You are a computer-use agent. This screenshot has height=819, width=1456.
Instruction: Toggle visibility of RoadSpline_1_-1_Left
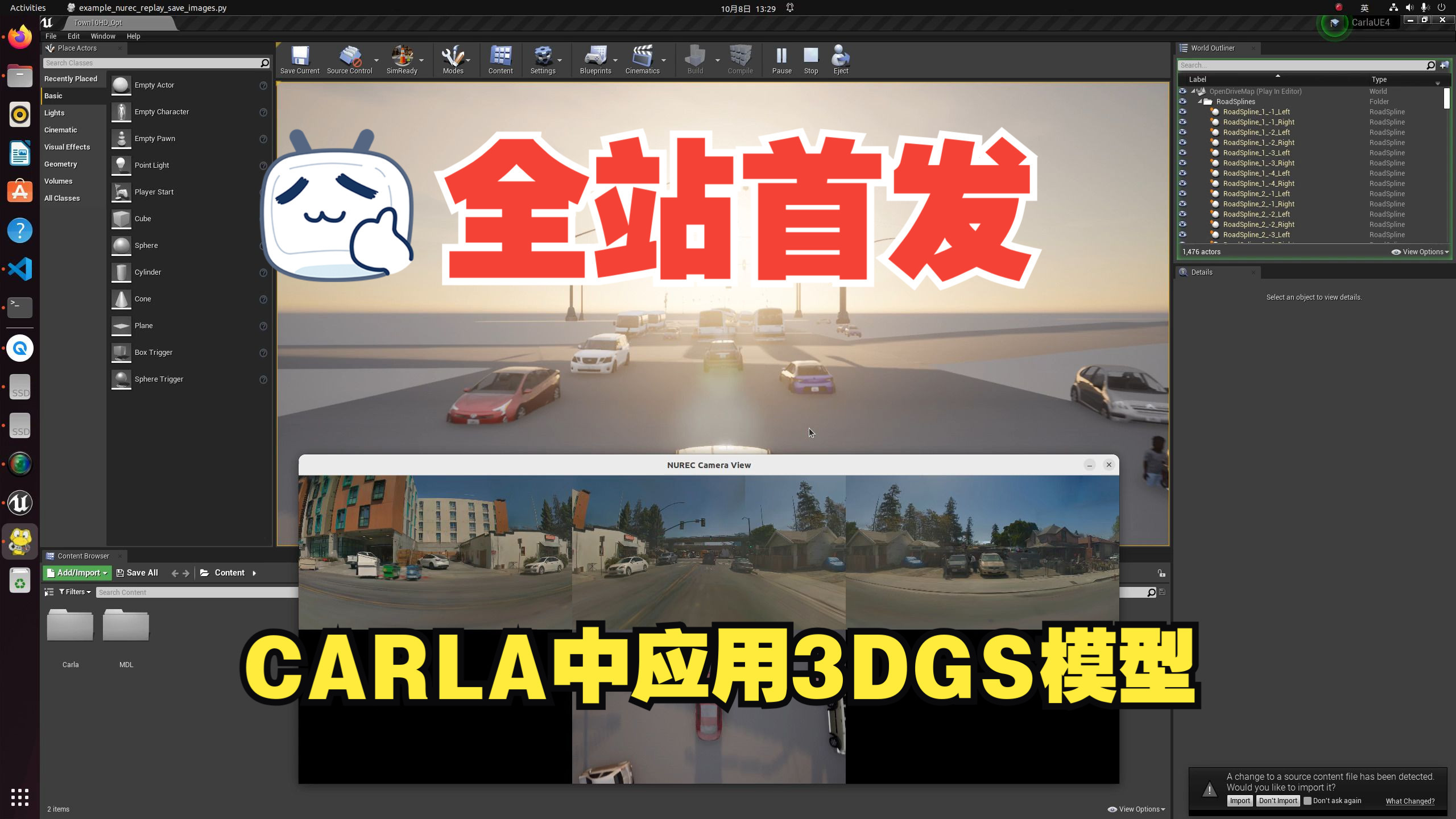click(1182, 112)
